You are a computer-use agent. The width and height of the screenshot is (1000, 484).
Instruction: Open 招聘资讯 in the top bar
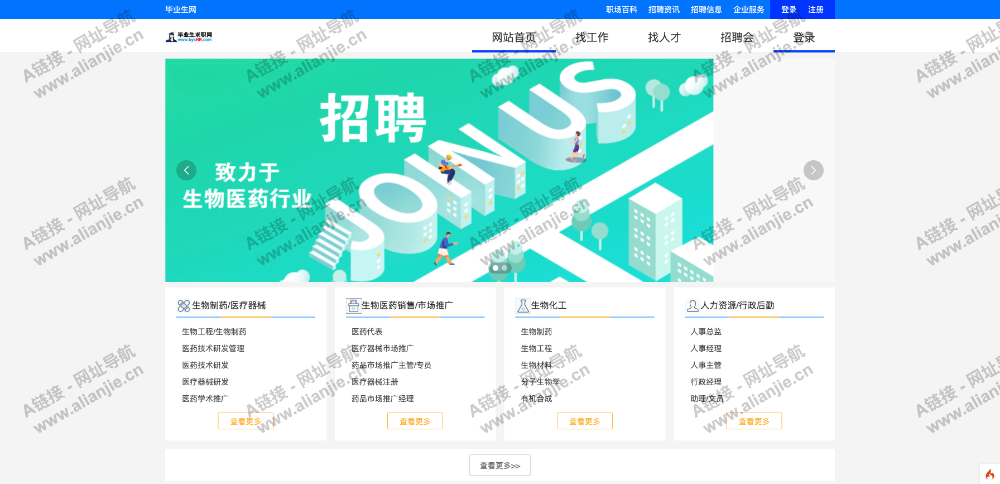664,10
